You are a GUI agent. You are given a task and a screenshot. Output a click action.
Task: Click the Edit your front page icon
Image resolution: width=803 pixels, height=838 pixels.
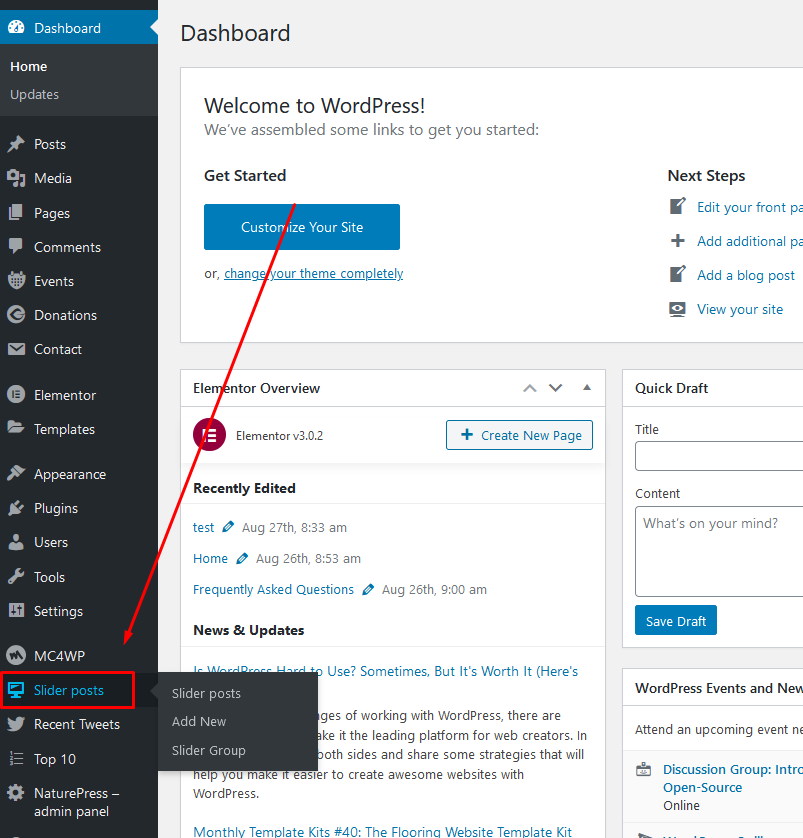click(x=677, y=206)
